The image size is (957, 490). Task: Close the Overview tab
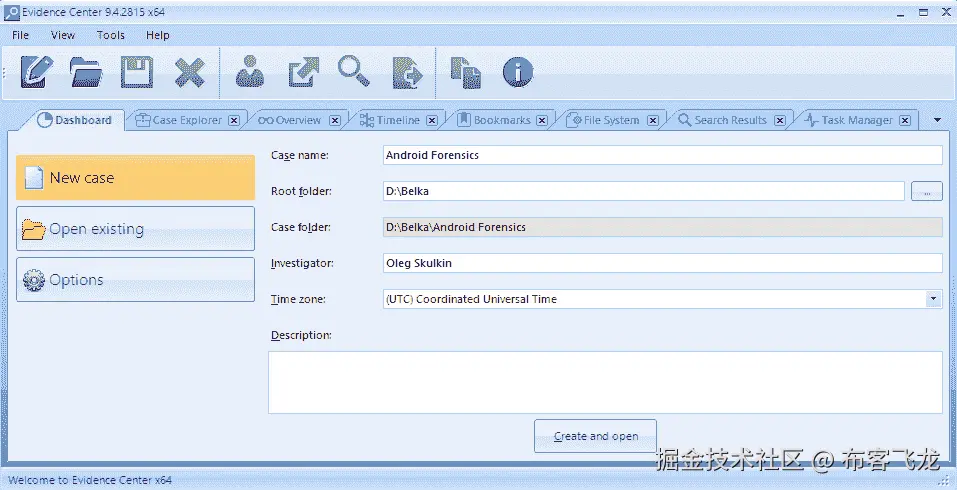pos(334,120)
